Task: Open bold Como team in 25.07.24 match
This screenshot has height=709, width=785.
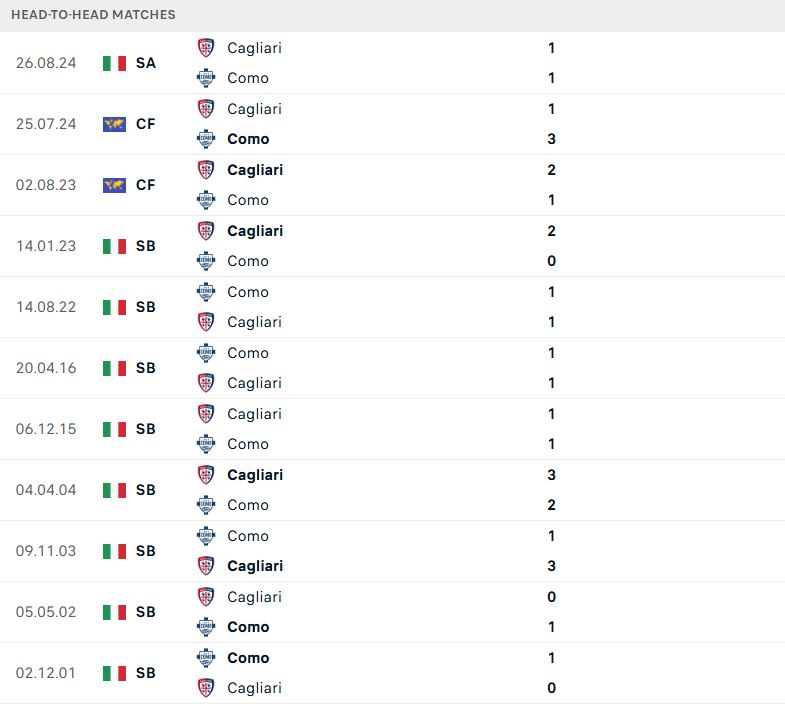Action: click(x=248, y=139)
